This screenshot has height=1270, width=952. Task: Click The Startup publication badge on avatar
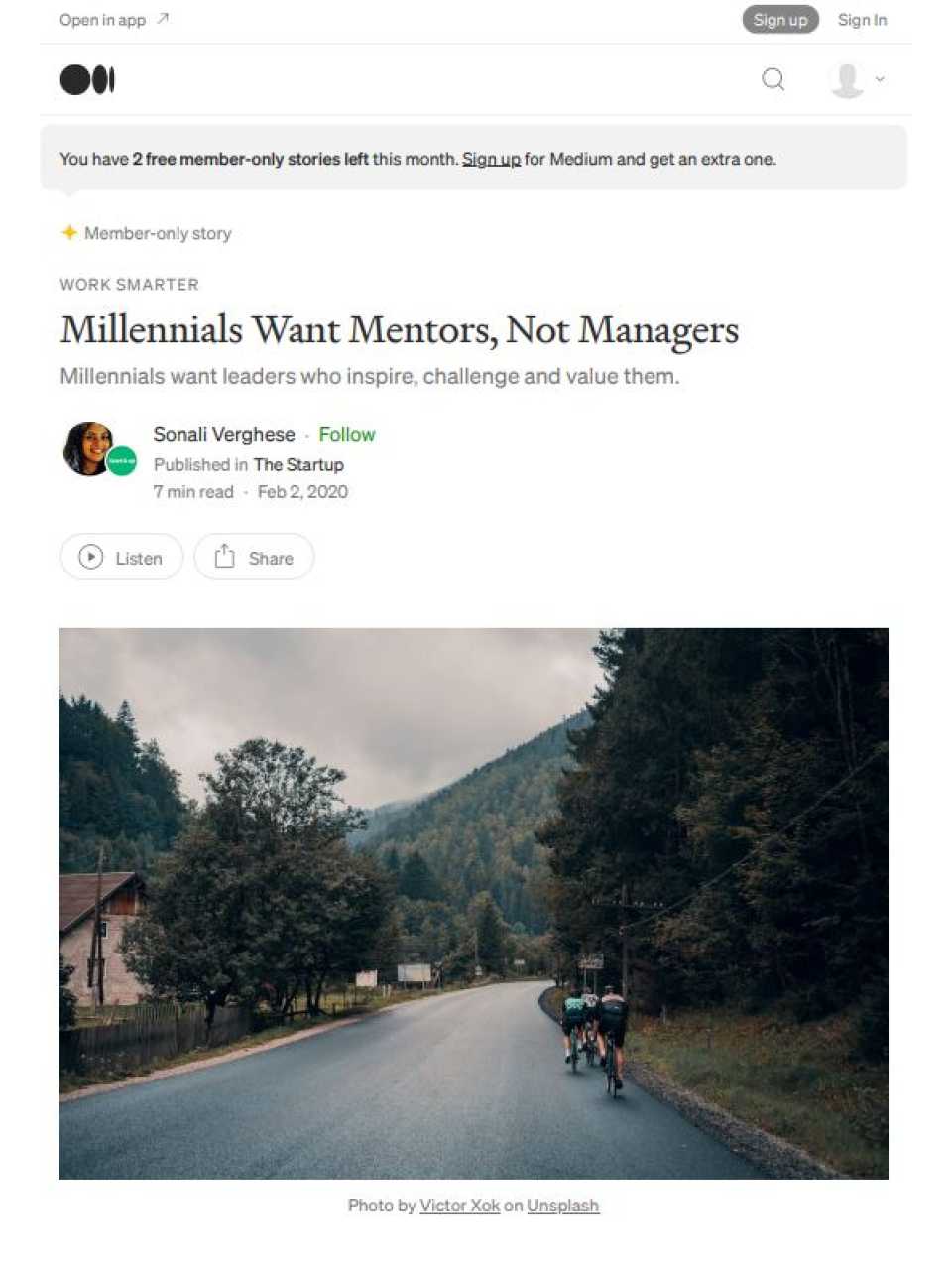click(121, 462)
